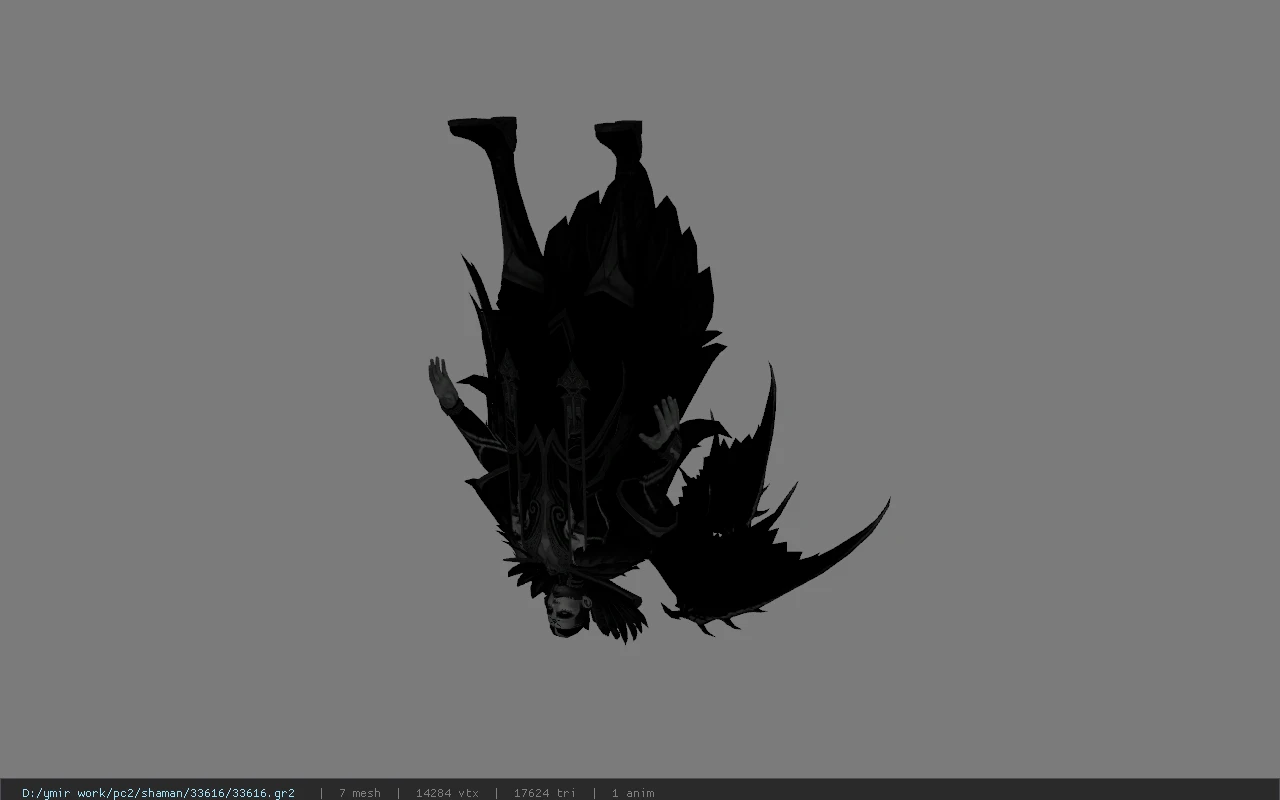Click the "14284 vtx" vertex count
The image size is (1280, 800).
pos(447,793)
